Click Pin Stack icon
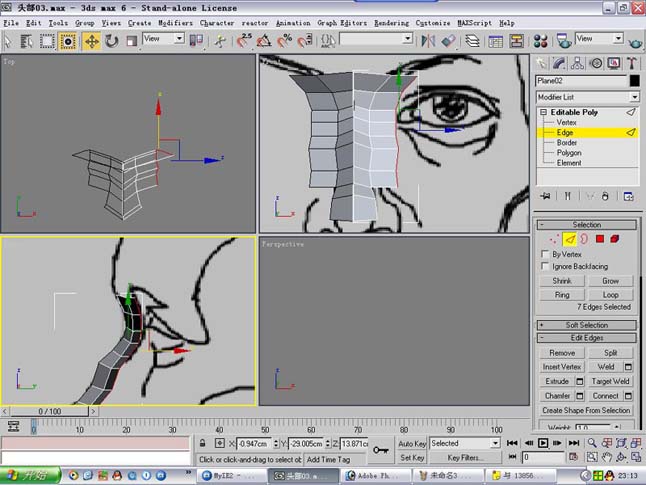Image resolution: width=646 pixels, height=485 pixels. point(545,196)
